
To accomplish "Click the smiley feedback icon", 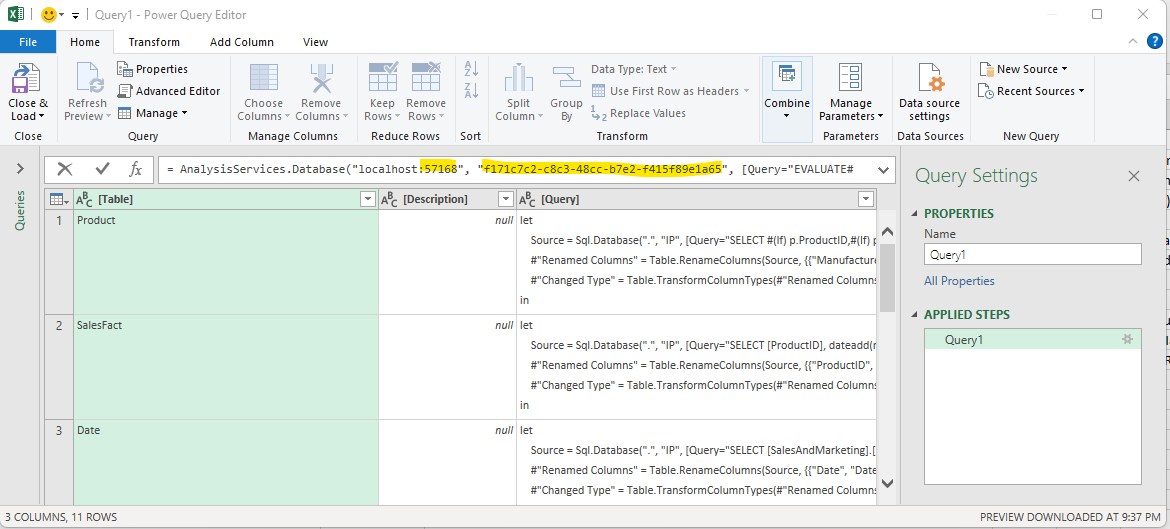I will tap(49, 15).
